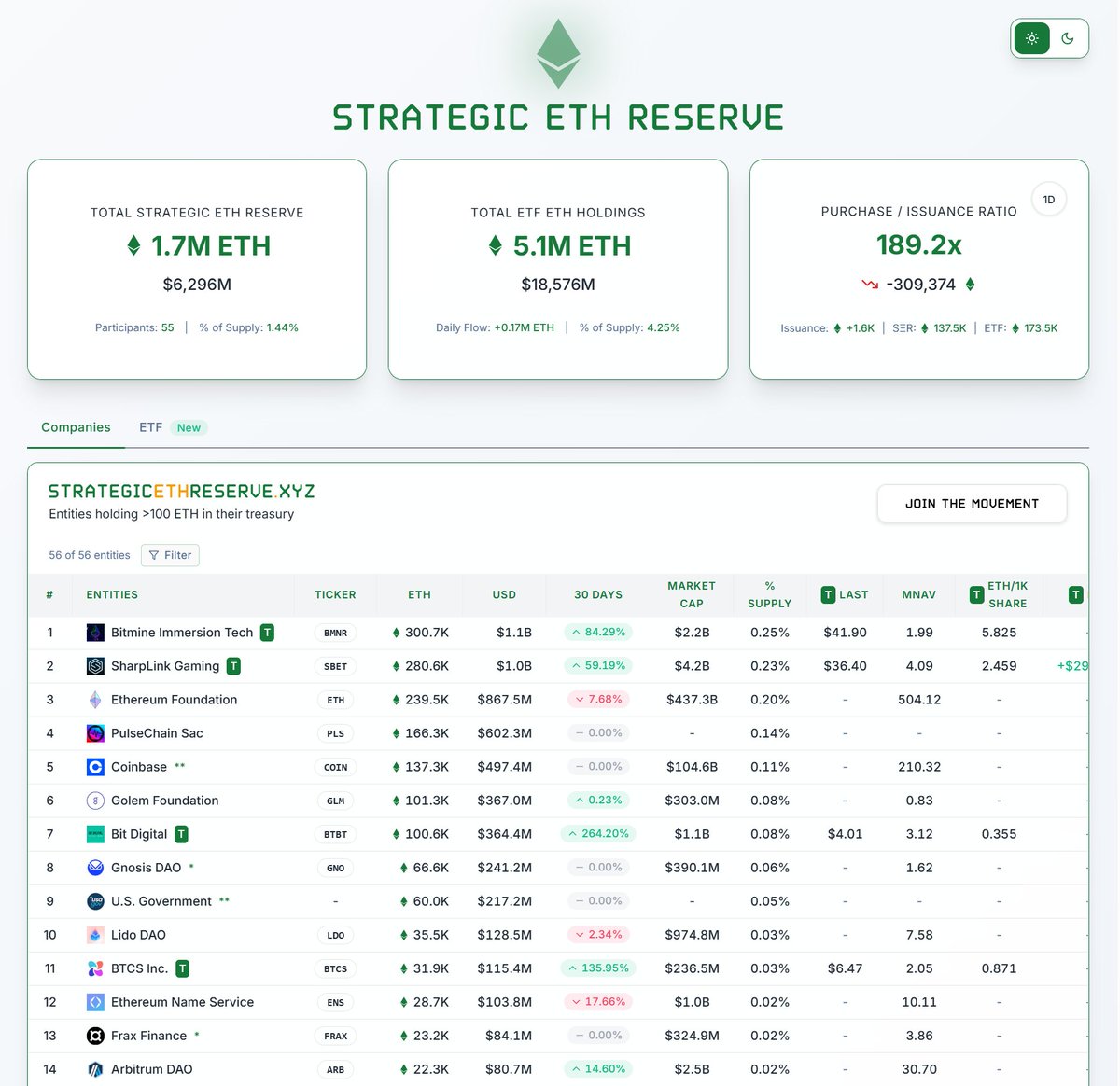Image resolution: width=1120 pixels, height=1086 pixels.
Task: Click the T badge beside BTCS Inc.
Action: (183, 968)
